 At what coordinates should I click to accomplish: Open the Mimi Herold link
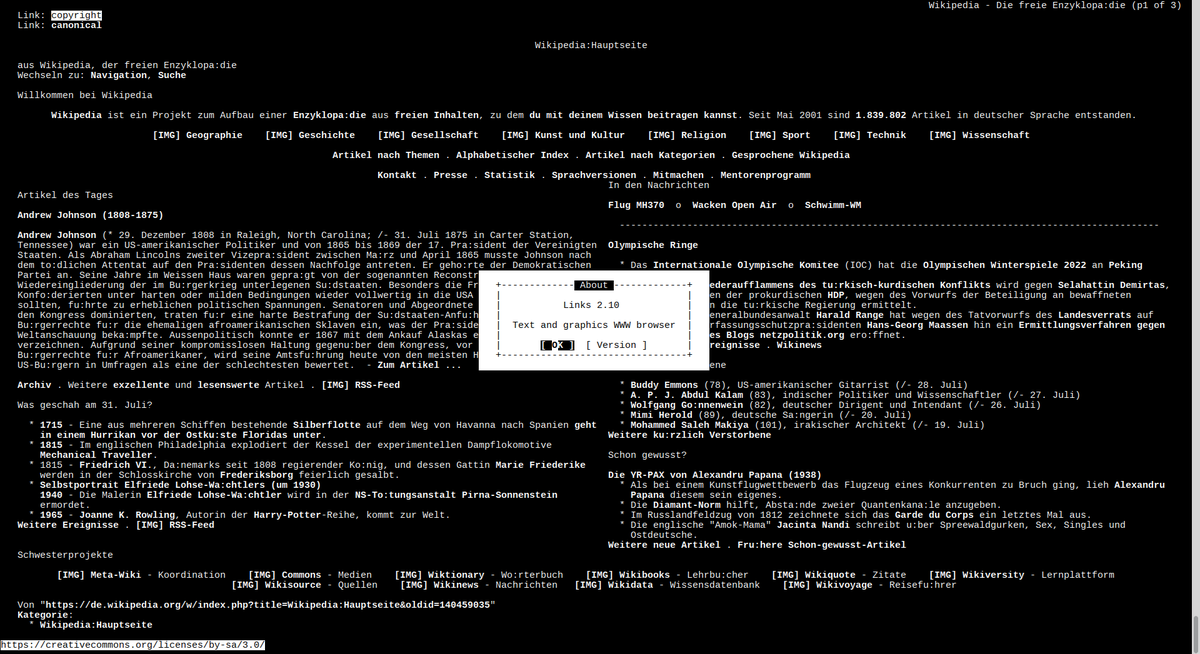(661, 415)
